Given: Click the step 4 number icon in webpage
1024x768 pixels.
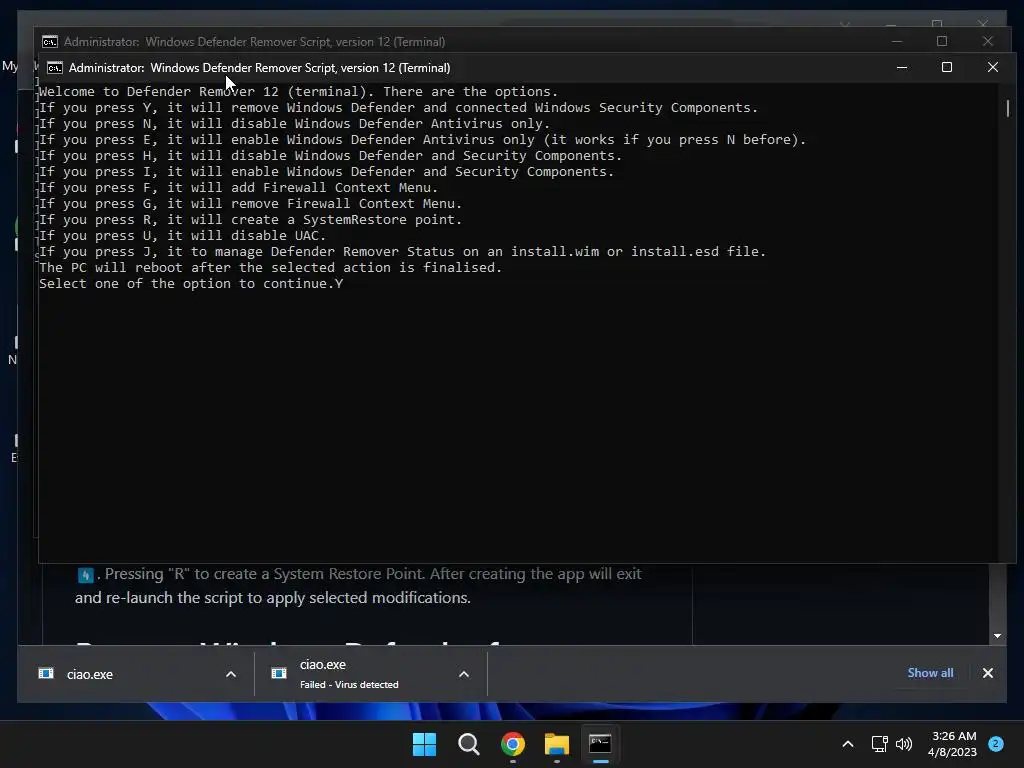Looking at the screenshot, I should coord(86,575).
